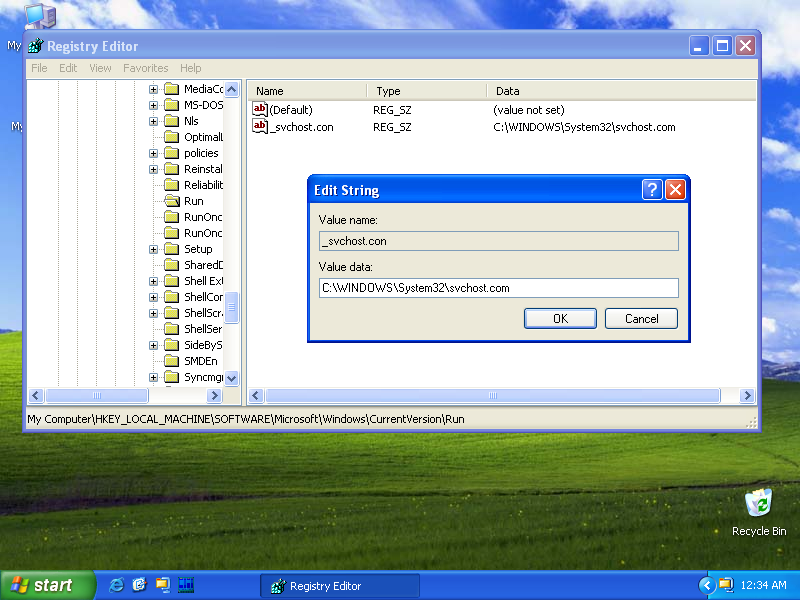Click the Shell Ex folder icon
800x600 pixels.
click(171, 281)
